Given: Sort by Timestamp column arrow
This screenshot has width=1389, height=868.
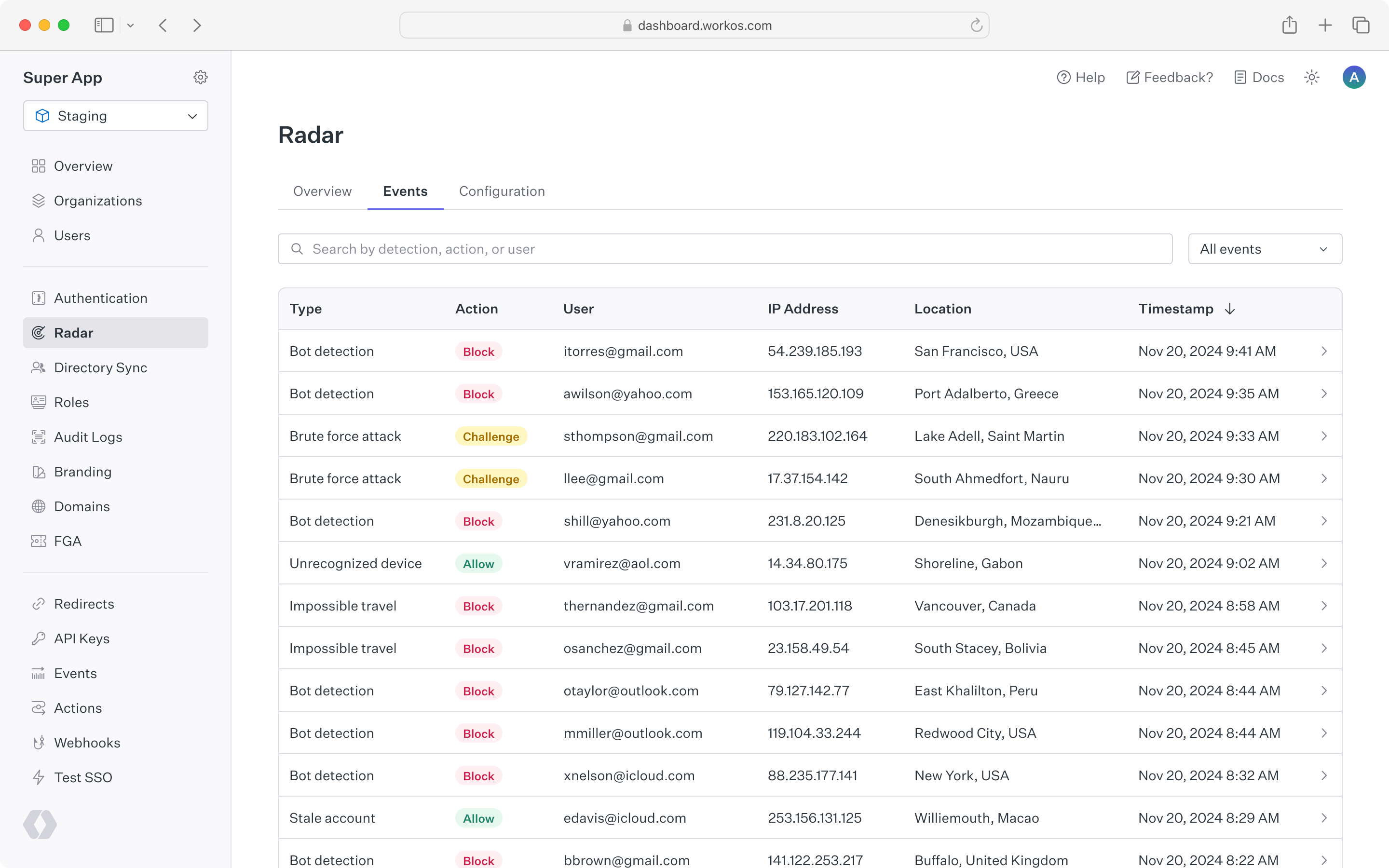Looking at the screenshot, I should click(x=1229, y=309).
